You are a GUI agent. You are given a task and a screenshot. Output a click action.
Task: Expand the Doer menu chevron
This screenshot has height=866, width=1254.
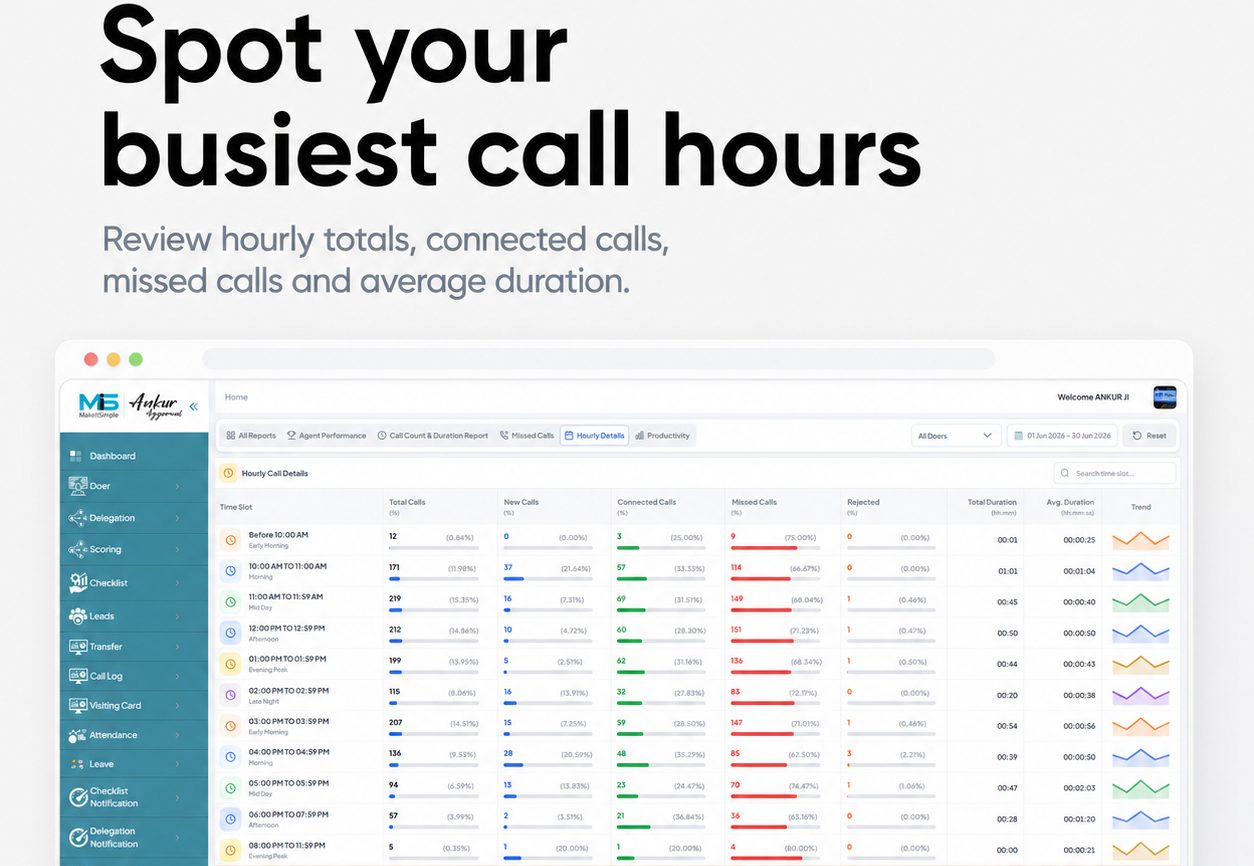tap(177, 486)
